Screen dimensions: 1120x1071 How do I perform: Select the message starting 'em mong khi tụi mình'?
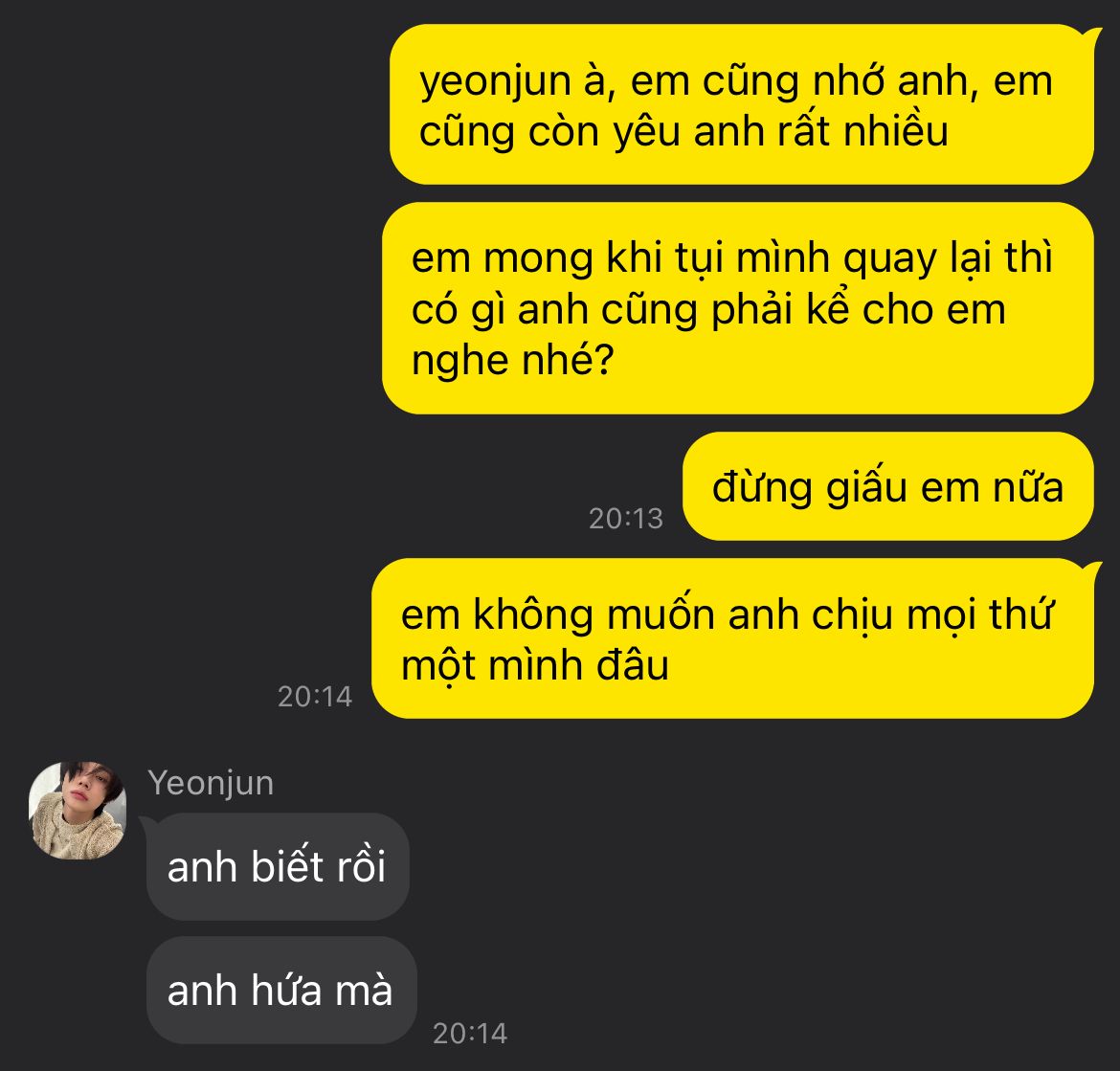[x=738, y=308]
